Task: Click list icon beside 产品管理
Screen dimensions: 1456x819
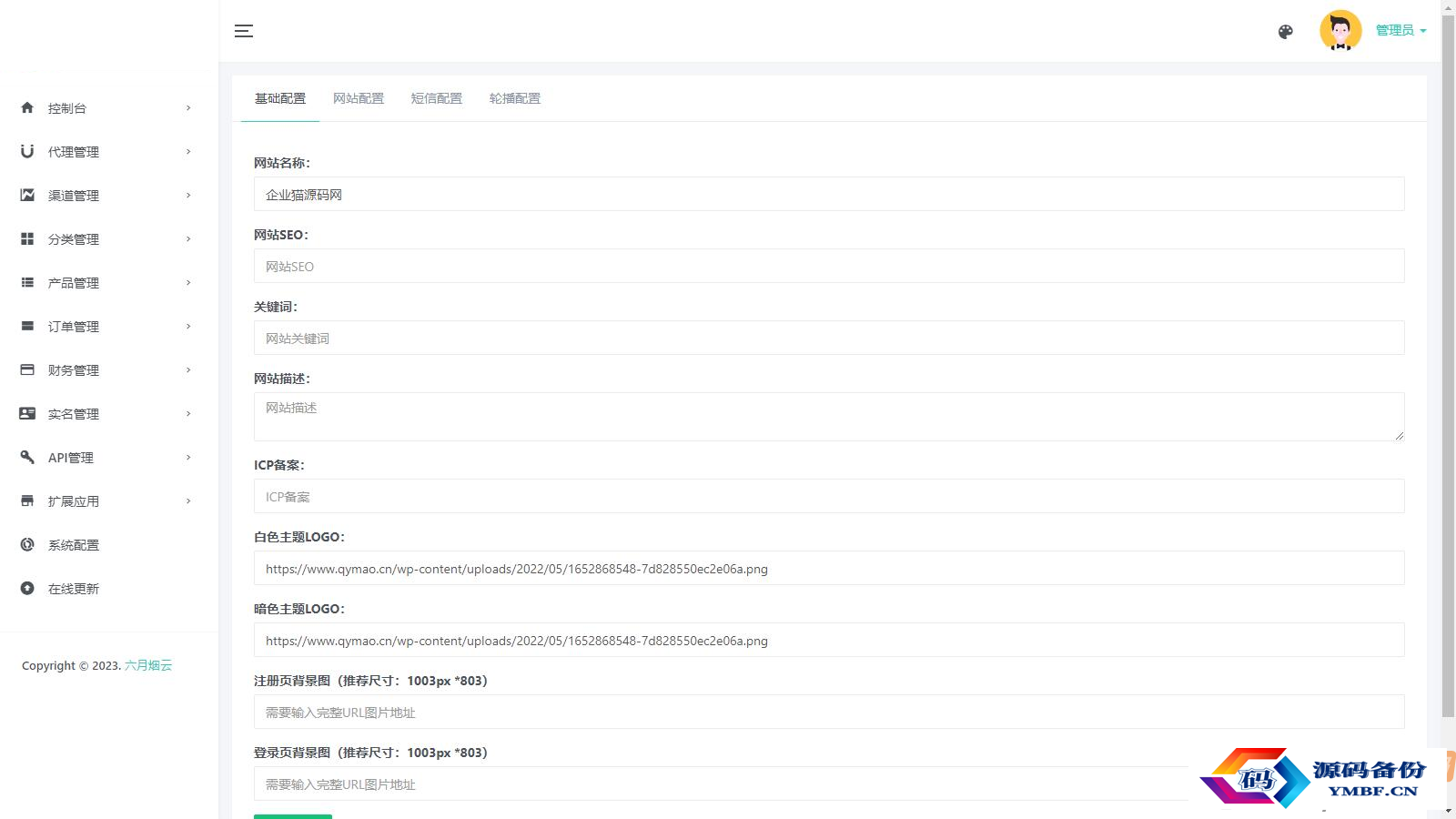Action: (x=27, y=282)
